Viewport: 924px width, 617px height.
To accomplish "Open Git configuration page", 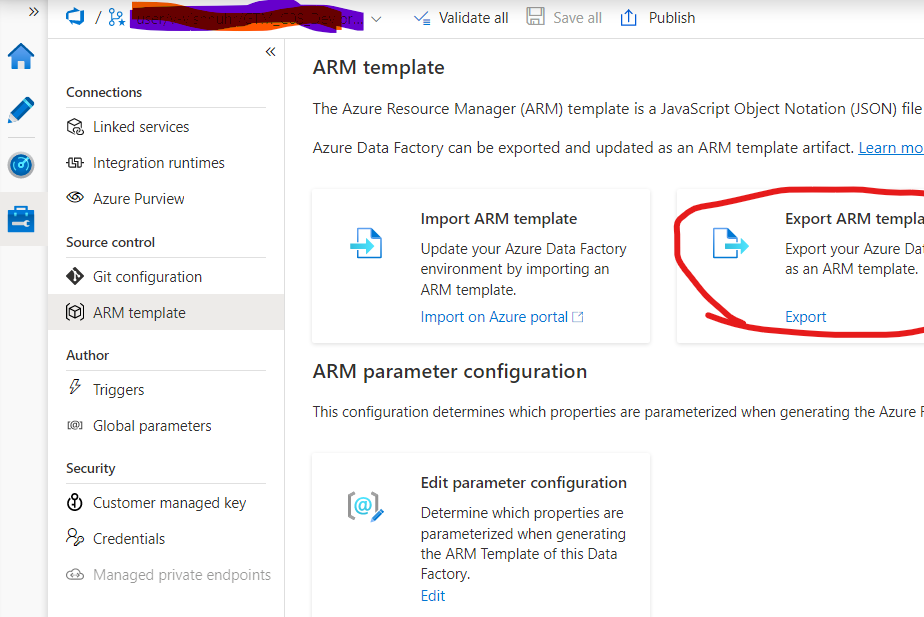I will click(147, 277).
